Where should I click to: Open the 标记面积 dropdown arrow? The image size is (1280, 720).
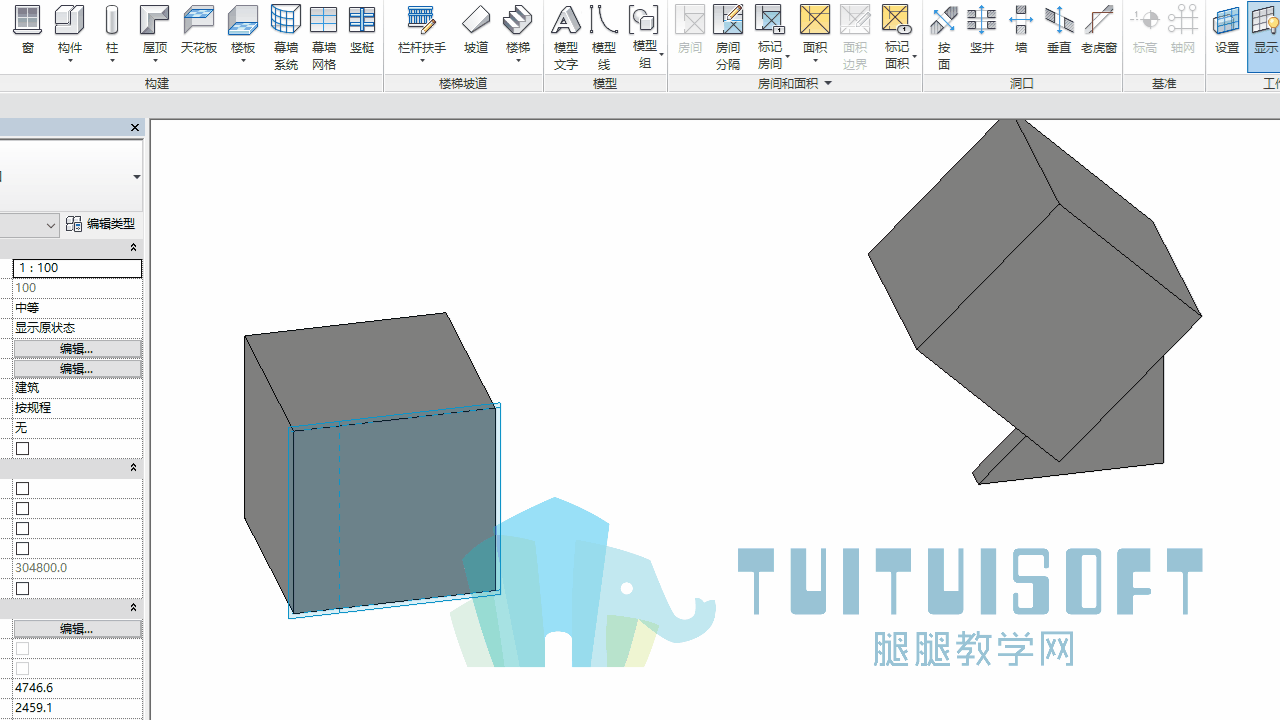(914, 57)
